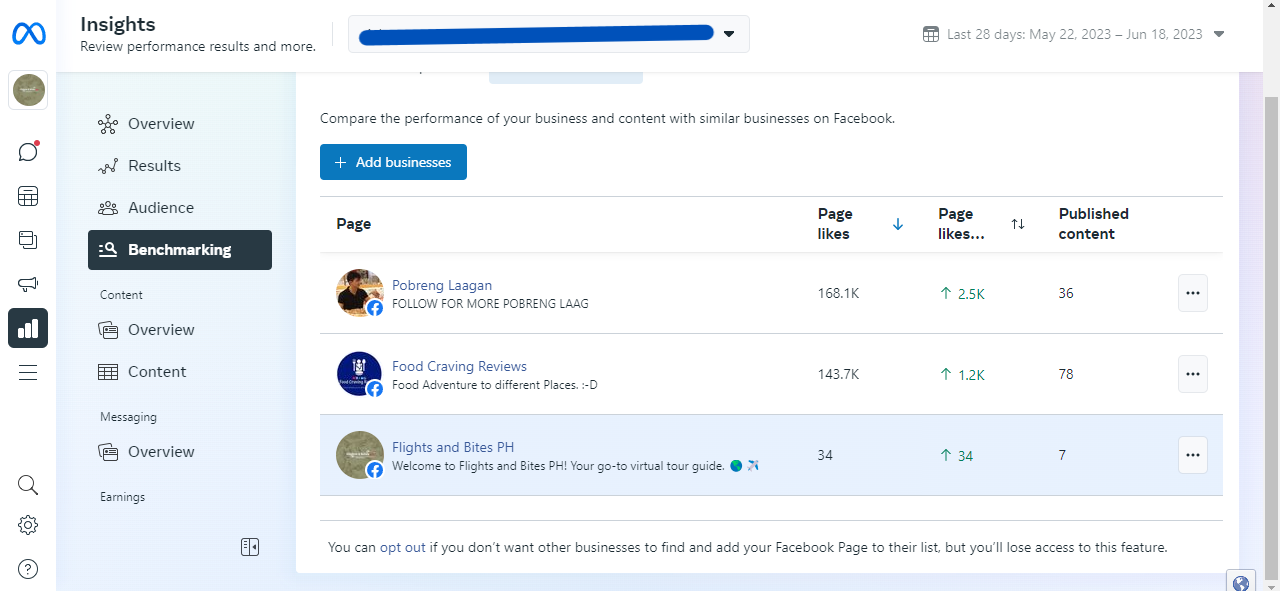Click the opt out link
Image resolution: width=1280 pixels, height=591 pixels.
pyautogui.click(x=402, y=547)
